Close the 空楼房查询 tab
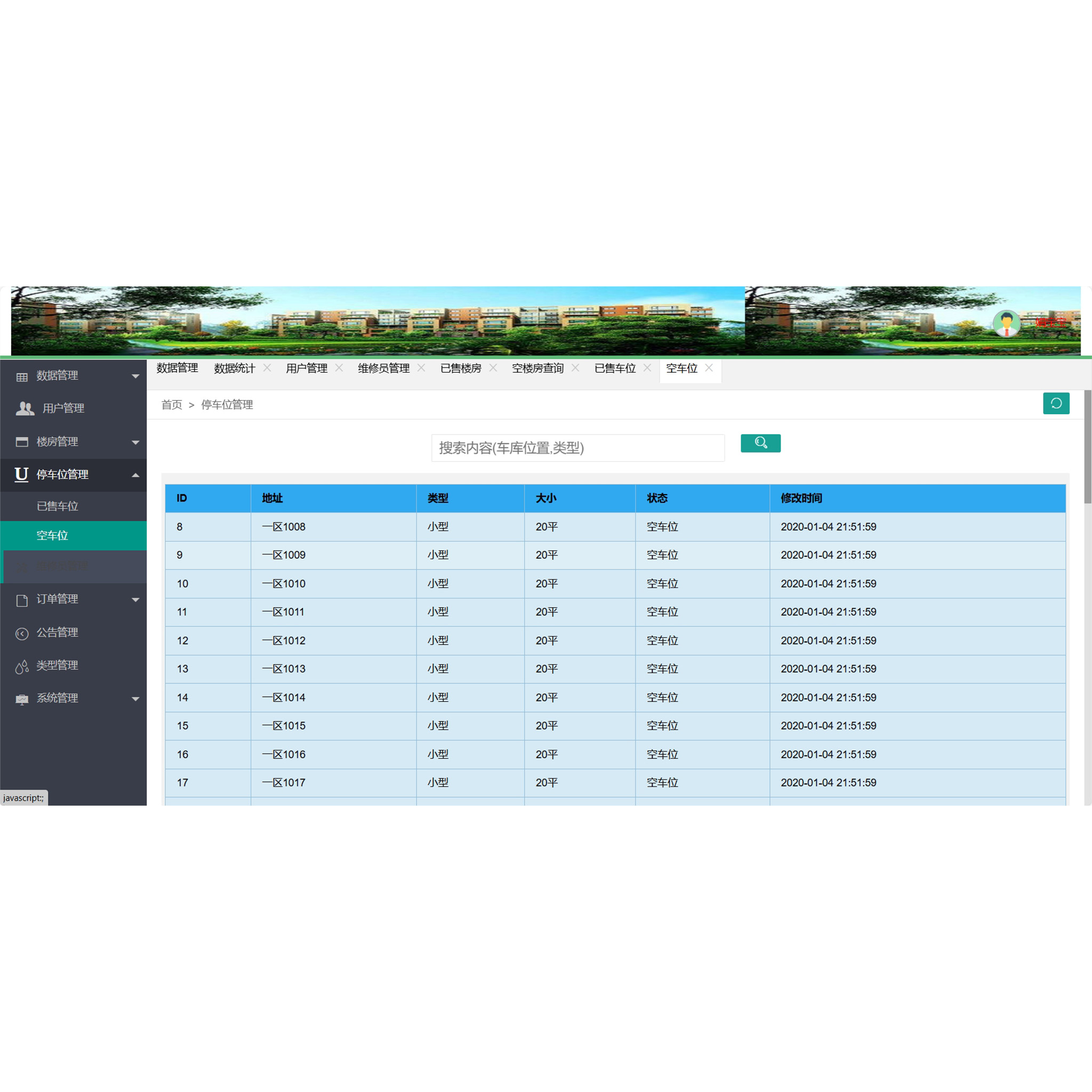The image size is (1092, 1092). click(575, 368)
